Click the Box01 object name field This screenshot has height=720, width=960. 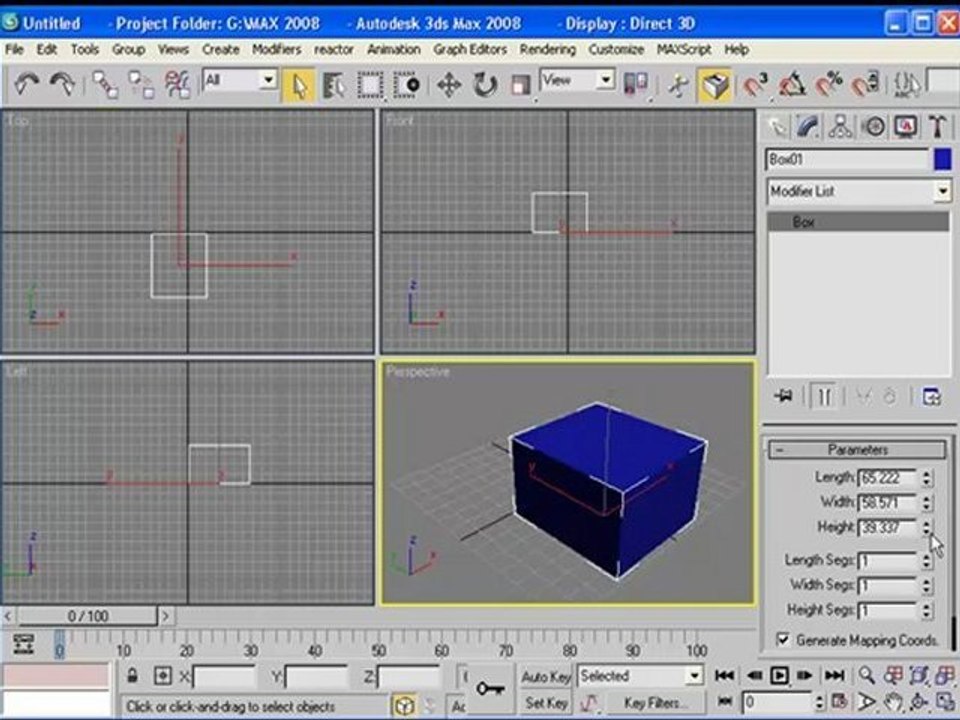pos(847,160)
